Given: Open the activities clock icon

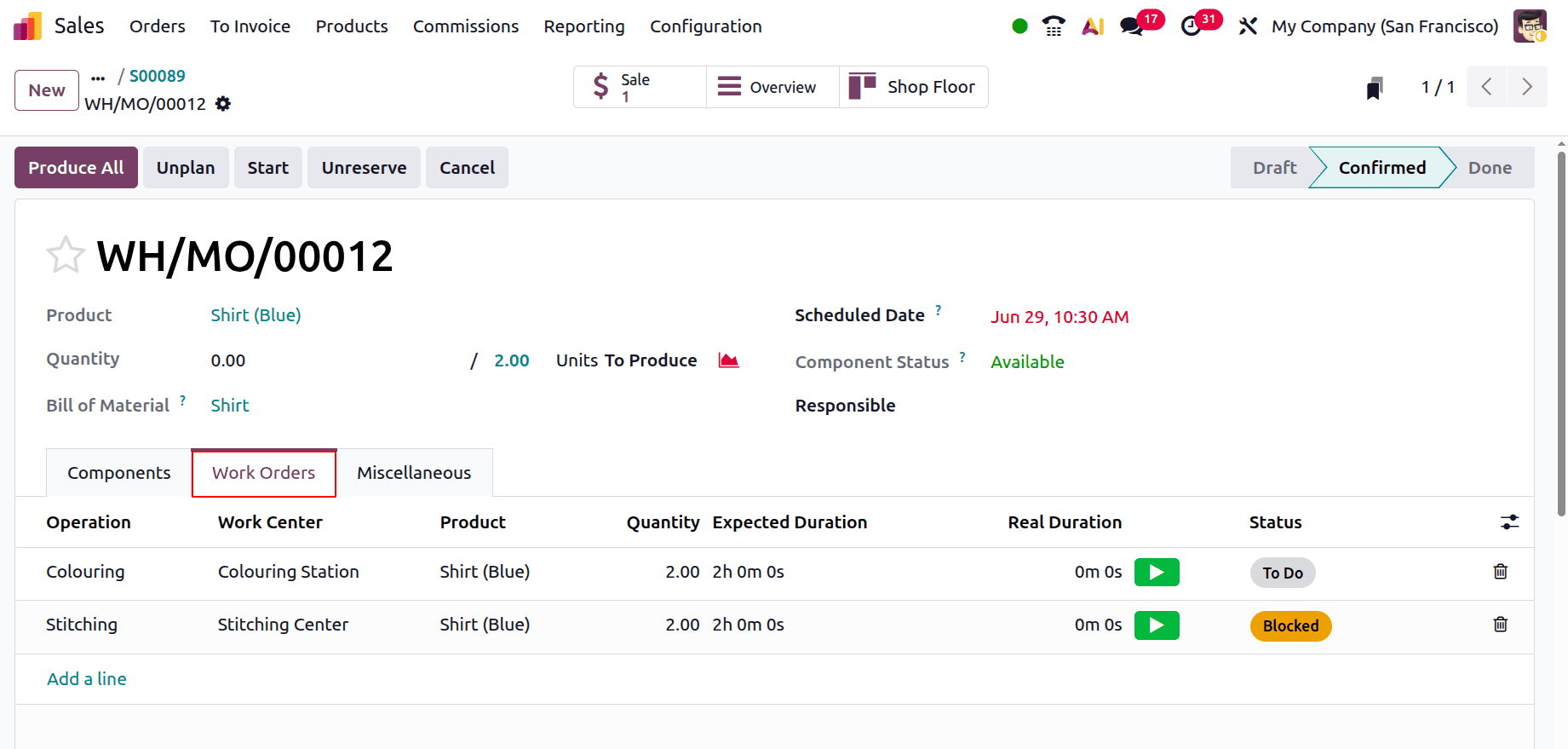Looking at the screenshot, I should (1192, 26).
